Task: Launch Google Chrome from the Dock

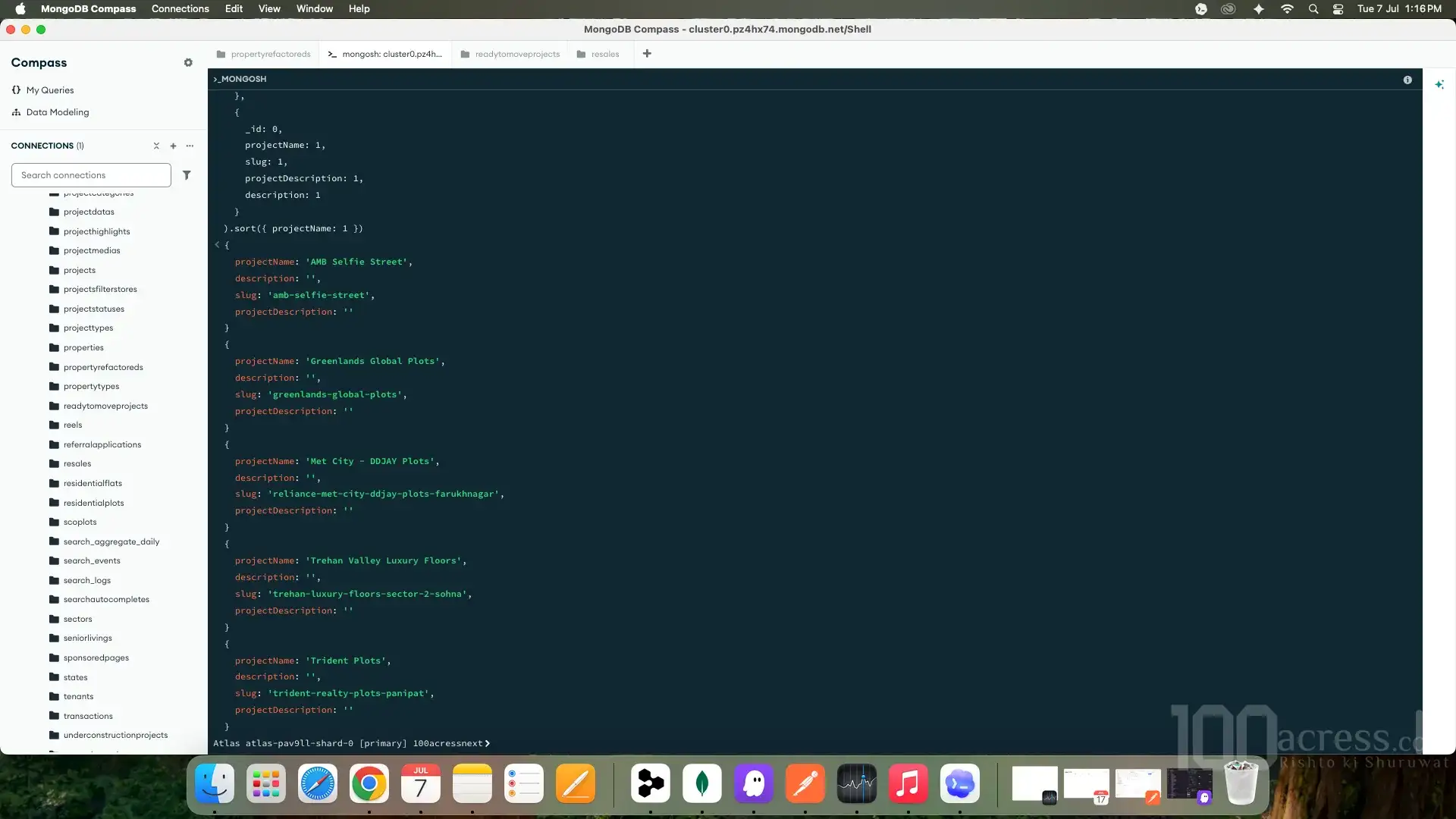Action: pos(369,784)
